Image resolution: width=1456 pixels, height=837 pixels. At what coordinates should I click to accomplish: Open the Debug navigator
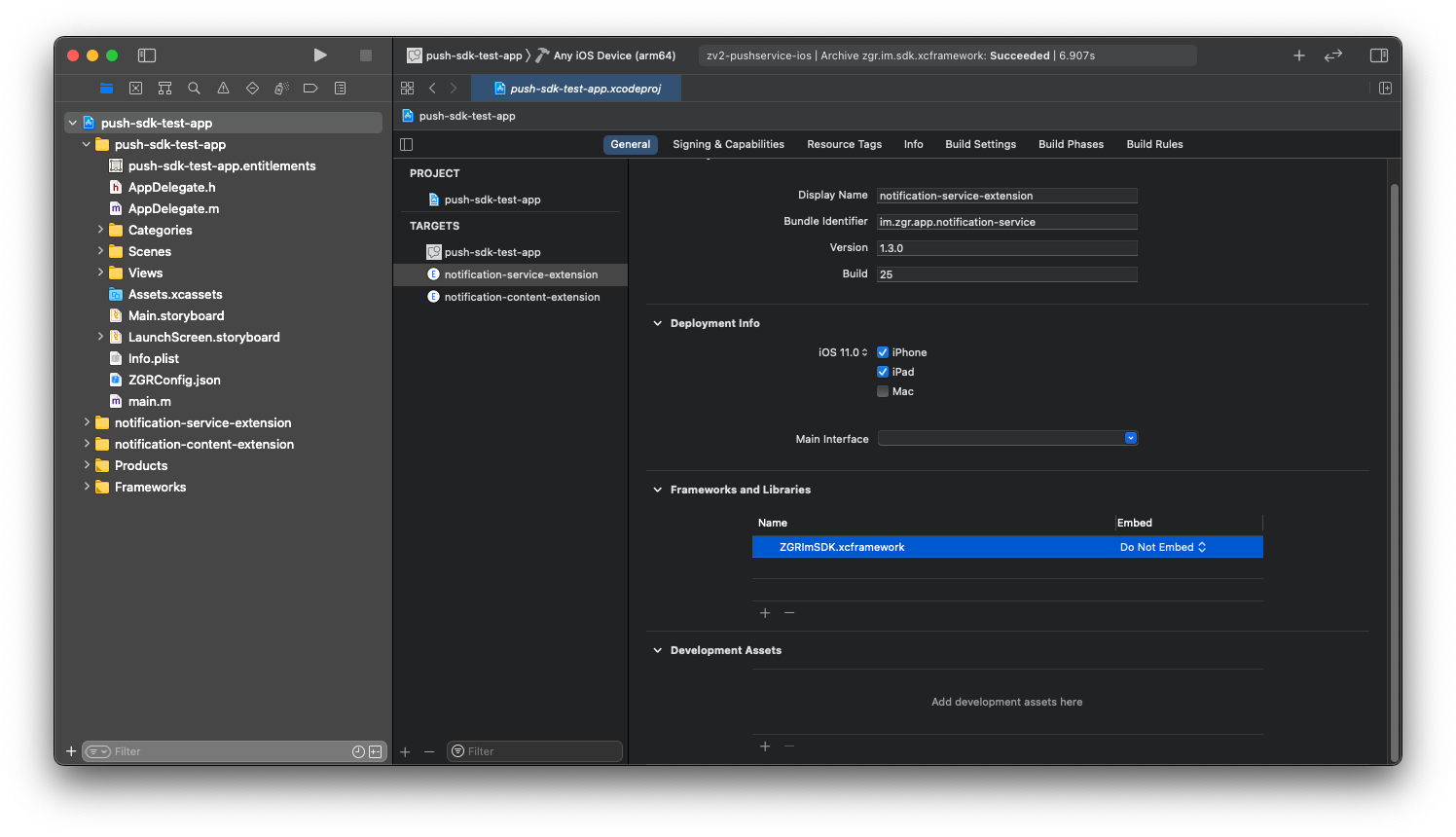click(281, 89)
